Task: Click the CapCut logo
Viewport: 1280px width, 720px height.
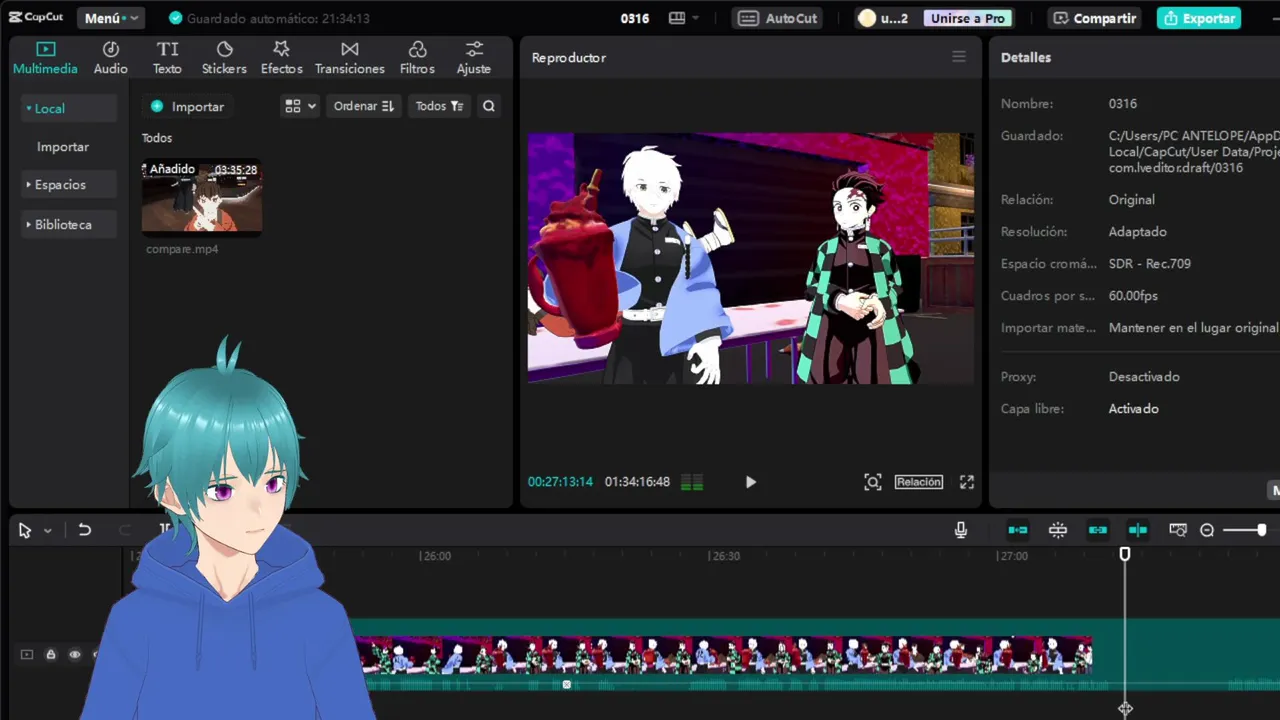Action: 36,17
